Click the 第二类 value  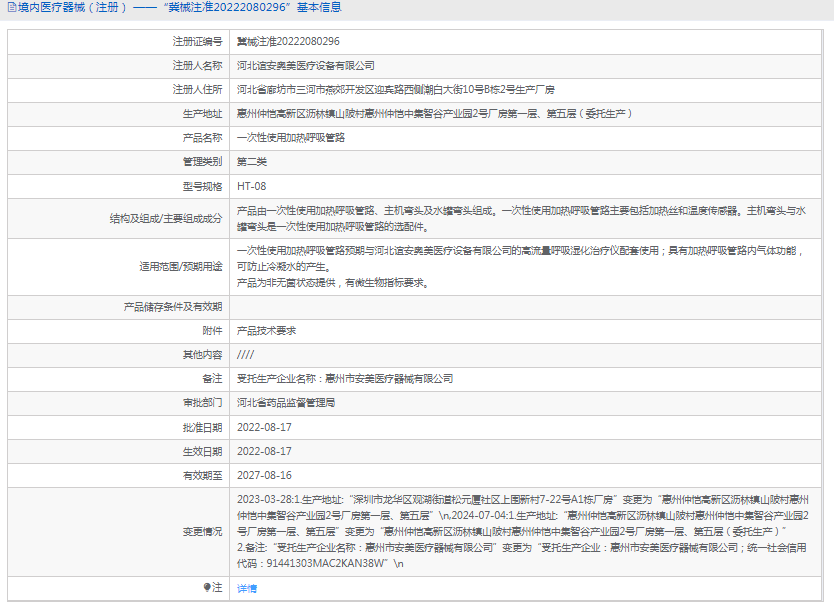click(252, 162)
